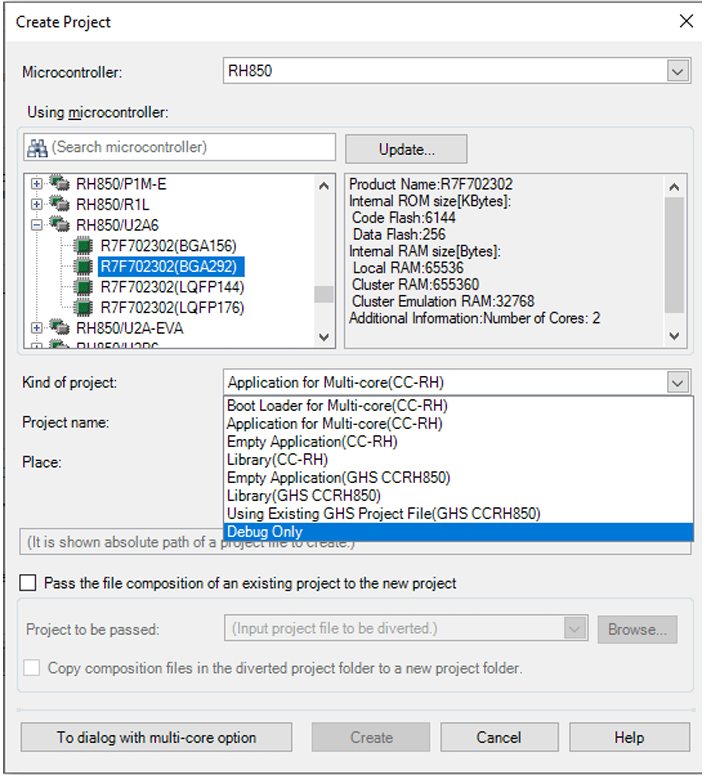Click the Cancel button

(498, 738)
